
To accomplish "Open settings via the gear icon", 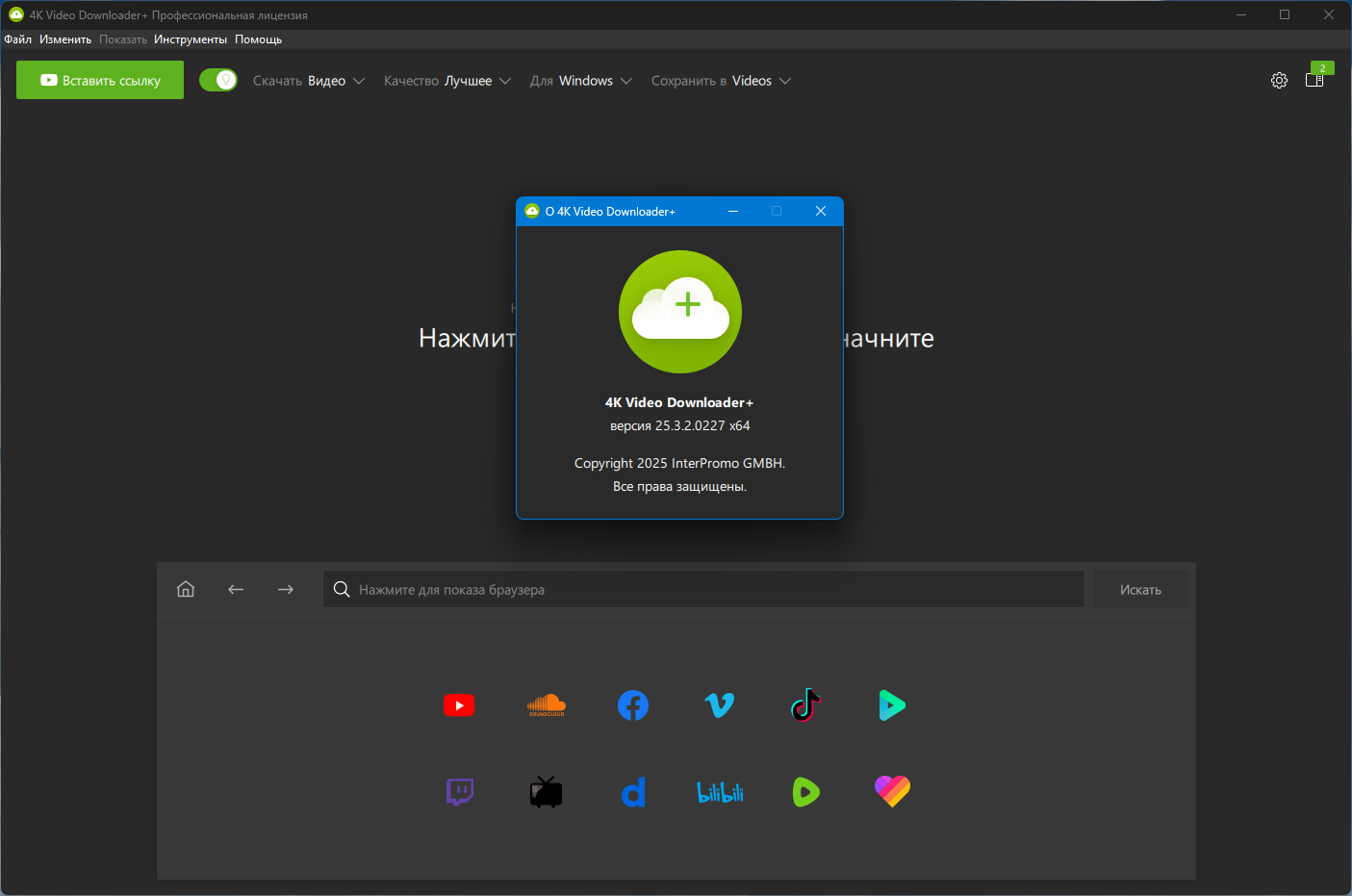I will pyautogui.click(x=1279, y=81).
